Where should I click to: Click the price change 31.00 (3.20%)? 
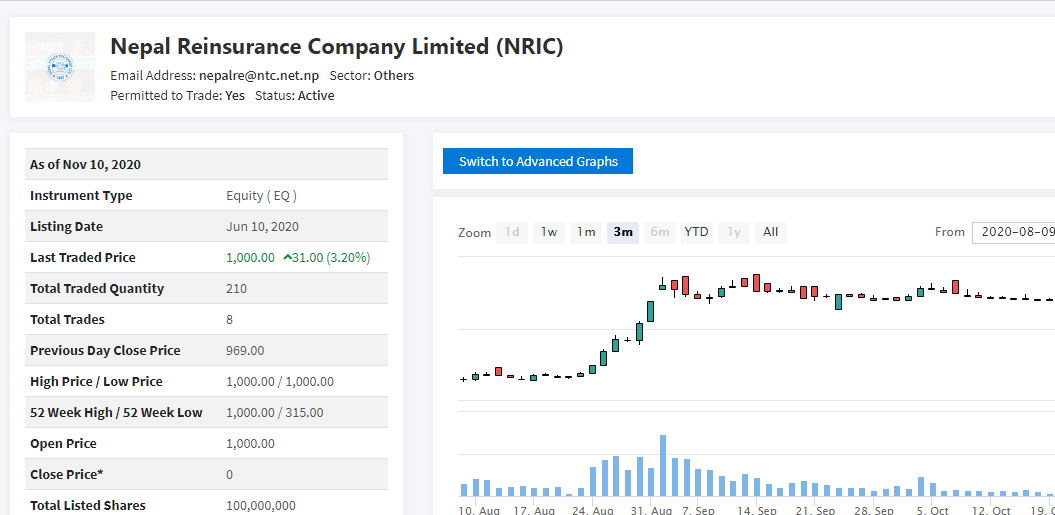click(x=327, y=258)
